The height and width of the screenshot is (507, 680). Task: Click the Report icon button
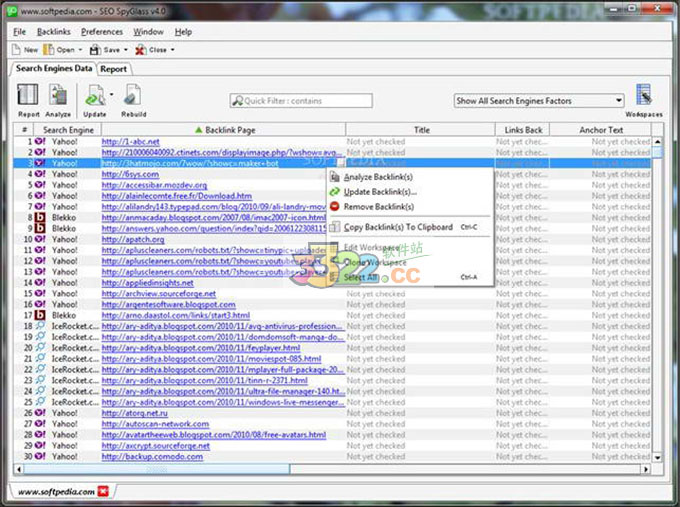(x=28, y=95)
